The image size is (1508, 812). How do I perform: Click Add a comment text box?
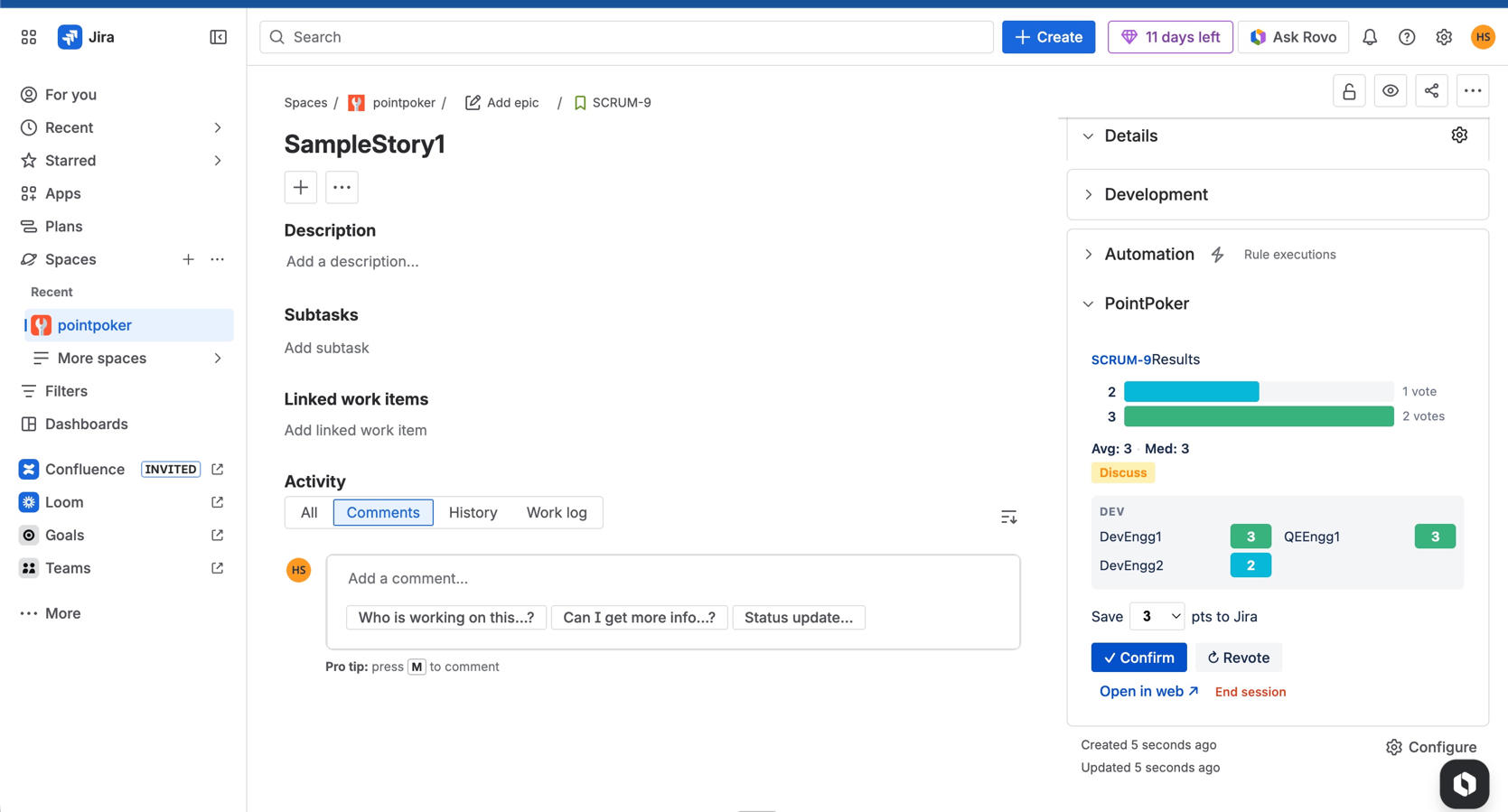click(x=673, y=578)
